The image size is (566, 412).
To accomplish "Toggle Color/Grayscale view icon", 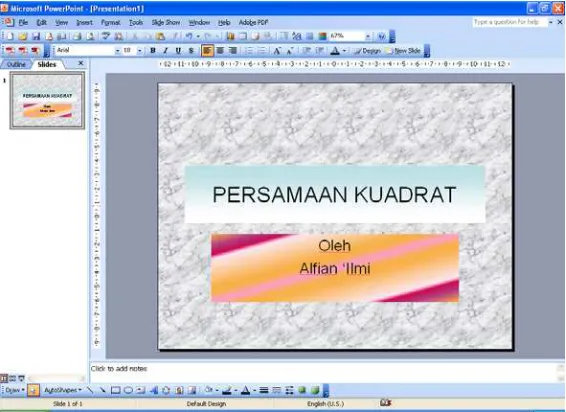I will [322, 36].
